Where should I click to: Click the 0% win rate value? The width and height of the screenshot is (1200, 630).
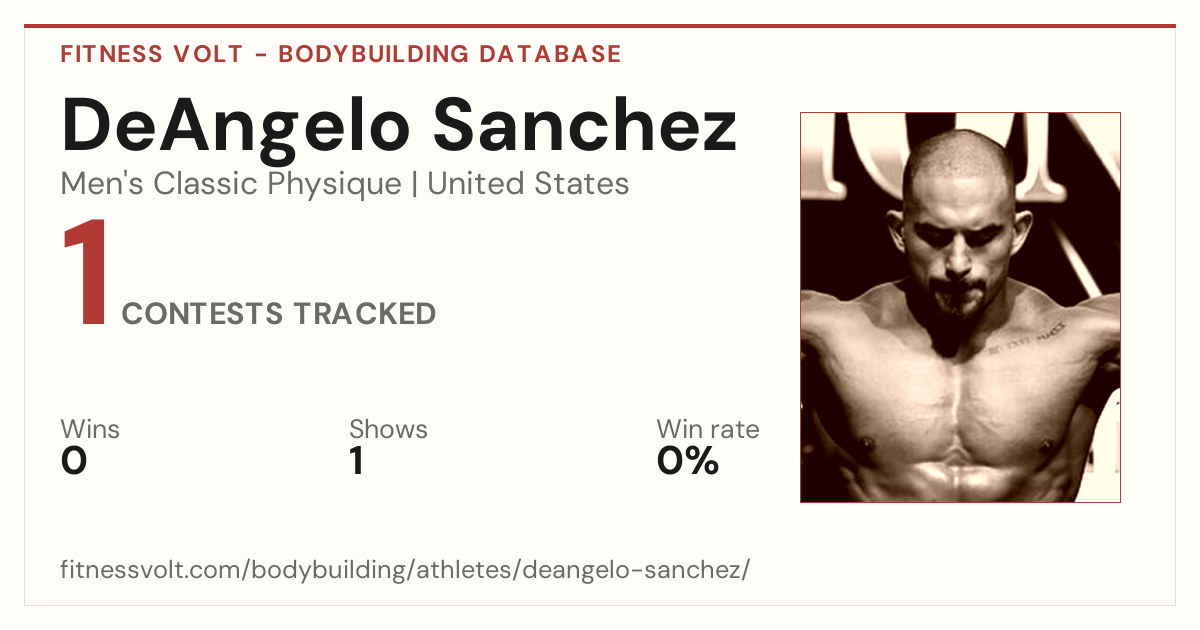(688, 461)
